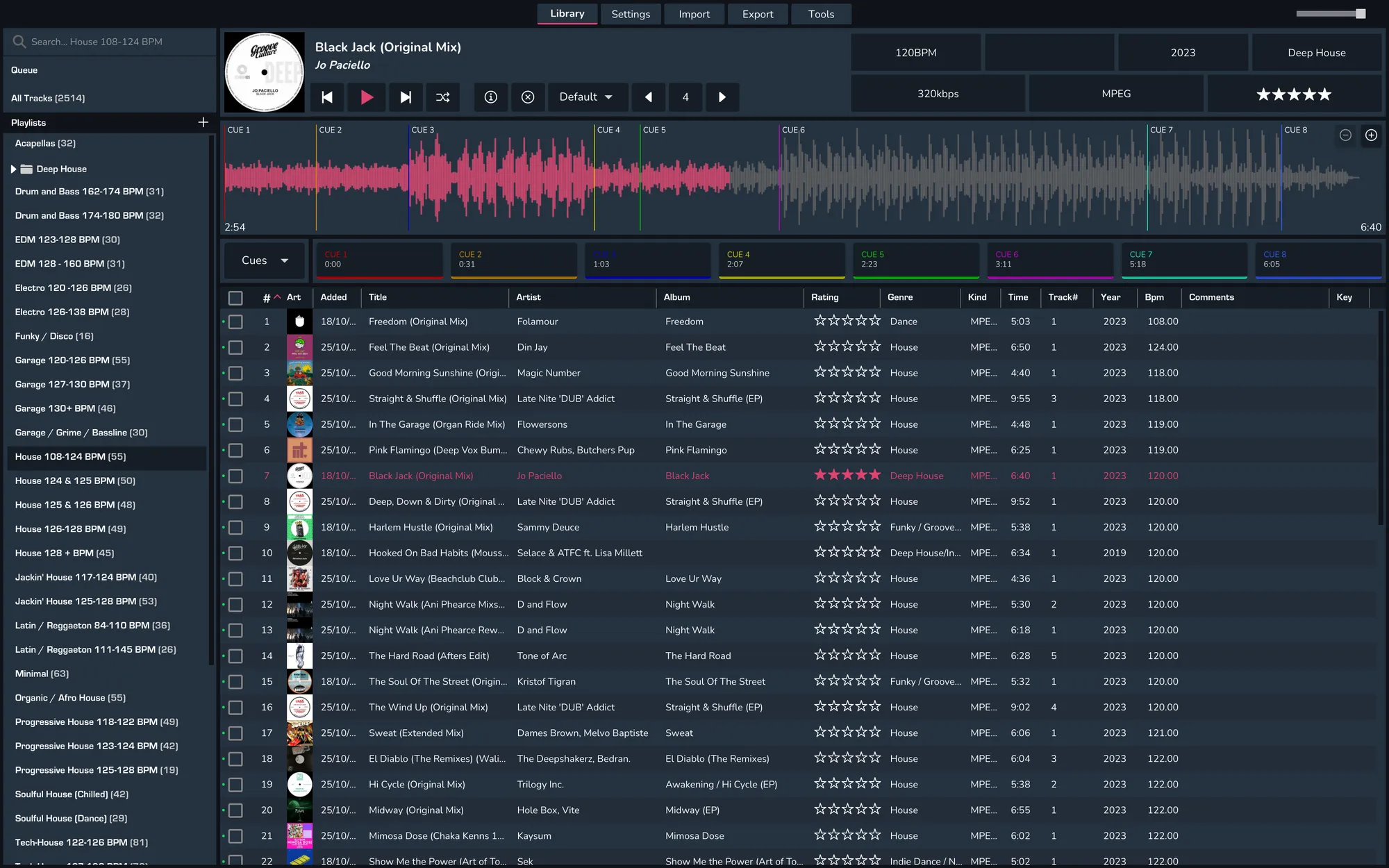The image size is (1389, 868).
Task: Zoom in on the waveform
Action: tap(1371, 135)
